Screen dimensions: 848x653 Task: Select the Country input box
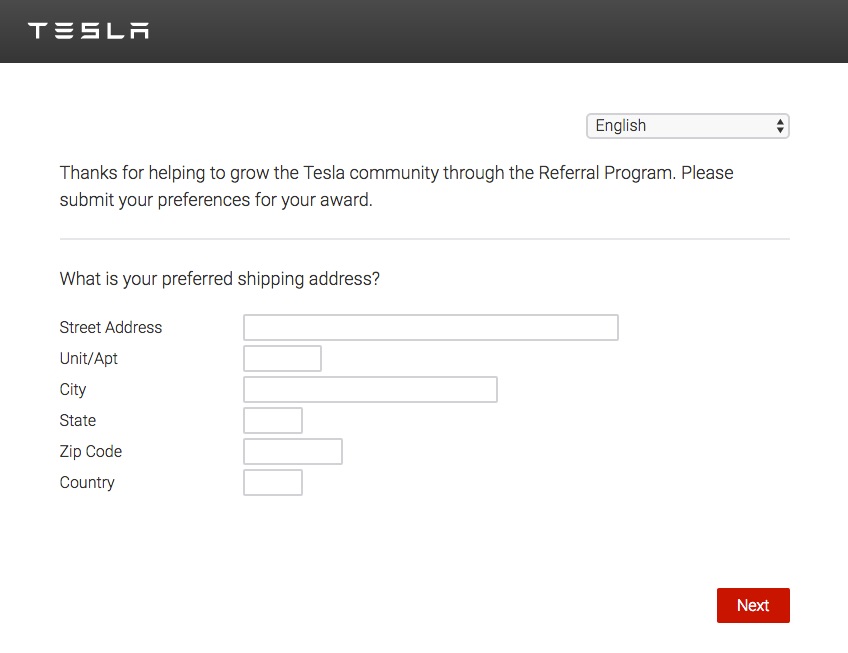273,483
